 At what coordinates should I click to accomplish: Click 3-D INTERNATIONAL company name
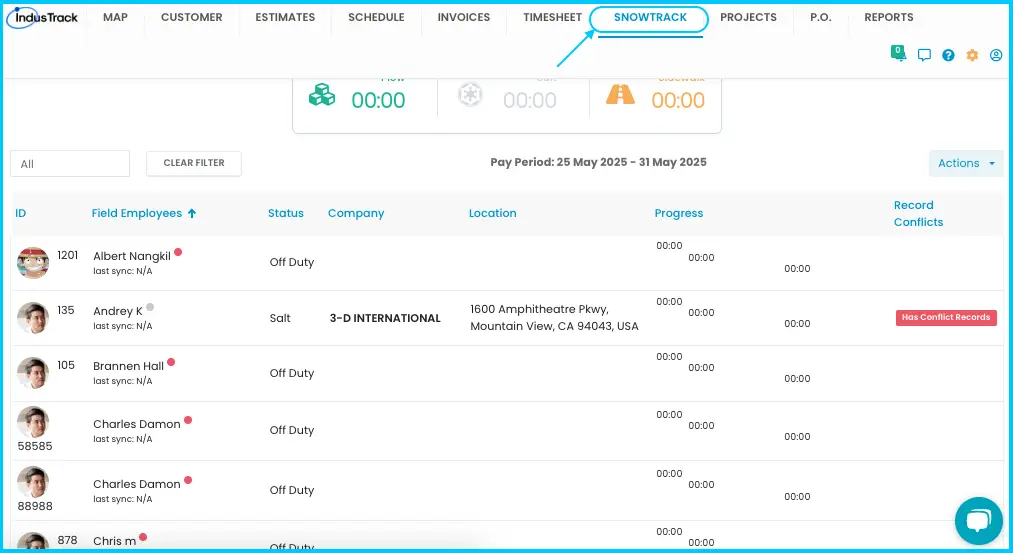tap(385, 318)
